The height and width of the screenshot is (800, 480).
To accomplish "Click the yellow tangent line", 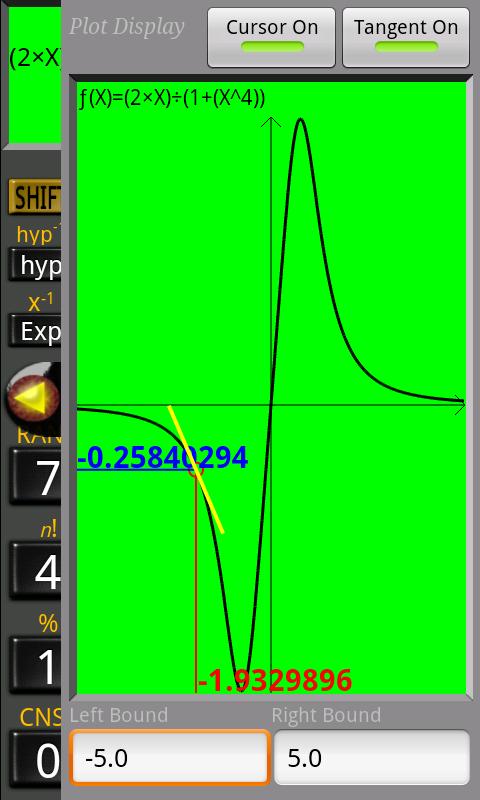I will coord(197,469).
